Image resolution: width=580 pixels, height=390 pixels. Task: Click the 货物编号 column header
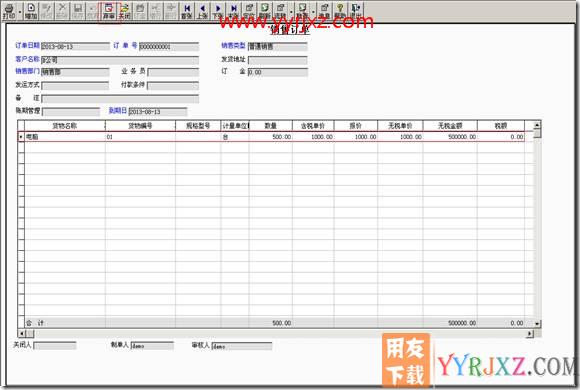point(140,126)
